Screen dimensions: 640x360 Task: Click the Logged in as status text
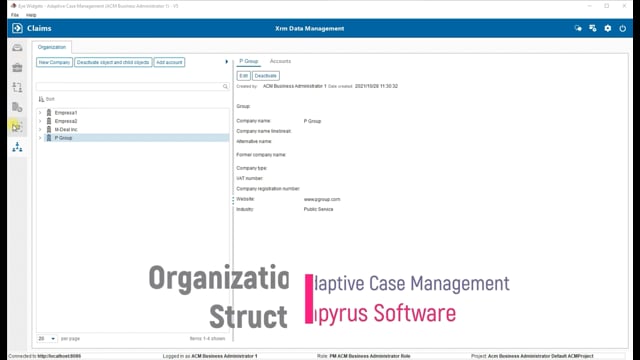click(x=210, y=356)
